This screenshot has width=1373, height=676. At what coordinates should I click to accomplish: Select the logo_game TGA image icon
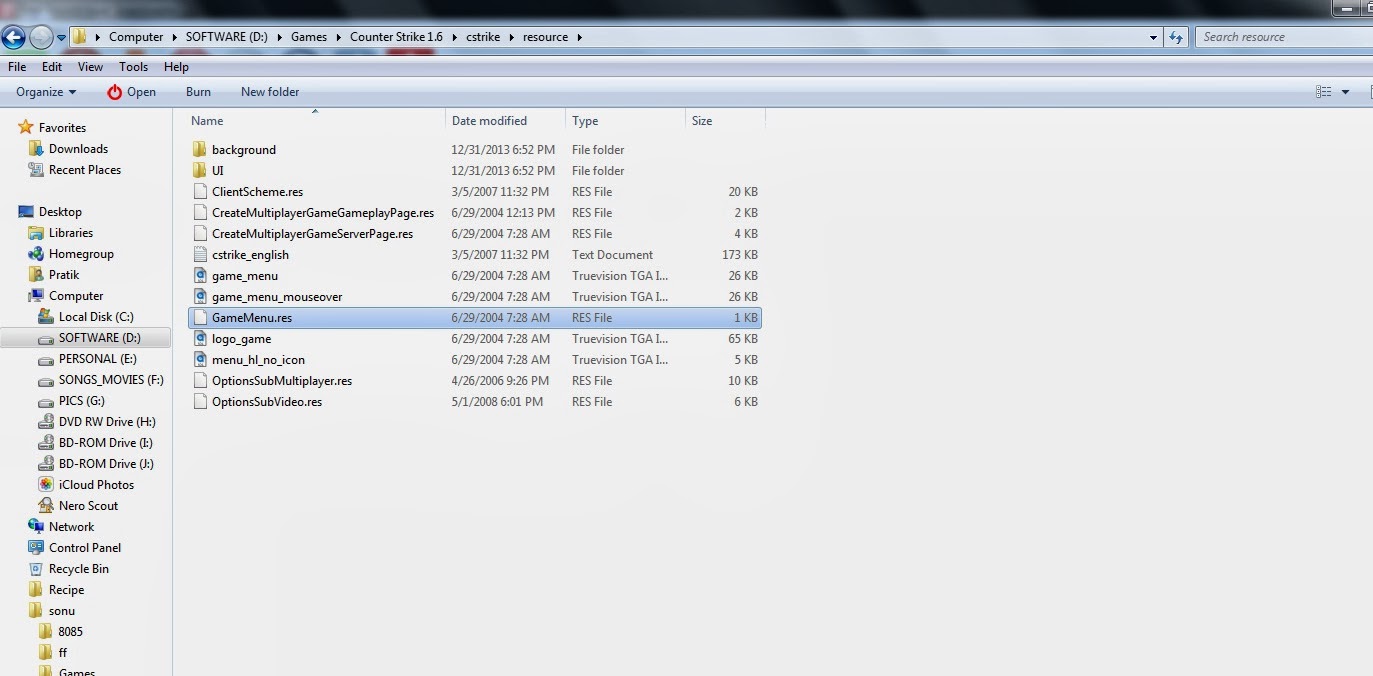[x=199, y=339]
